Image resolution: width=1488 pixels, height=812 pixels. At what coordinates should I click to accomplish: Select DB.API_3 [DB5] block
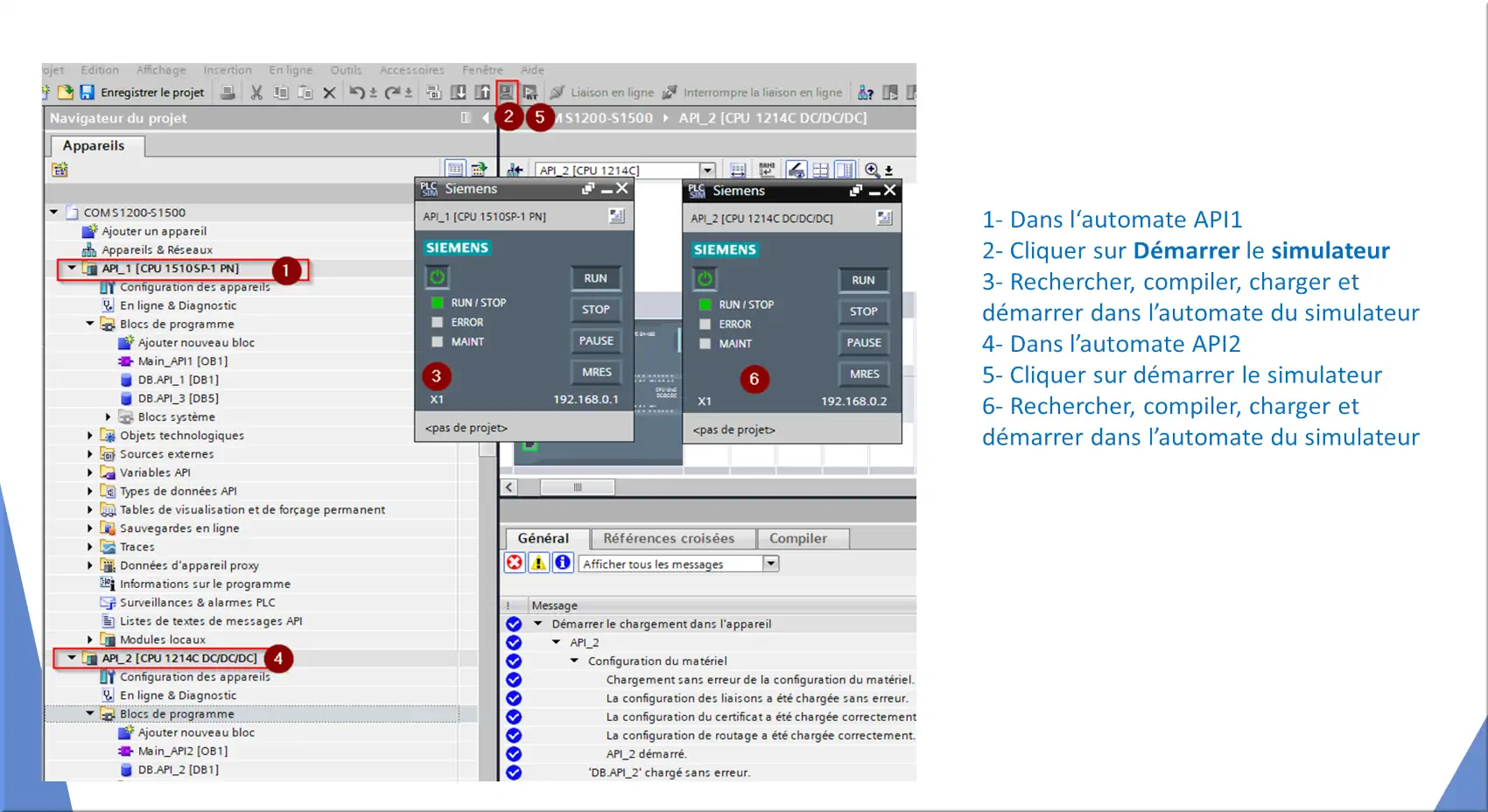(x=178, y=398)
